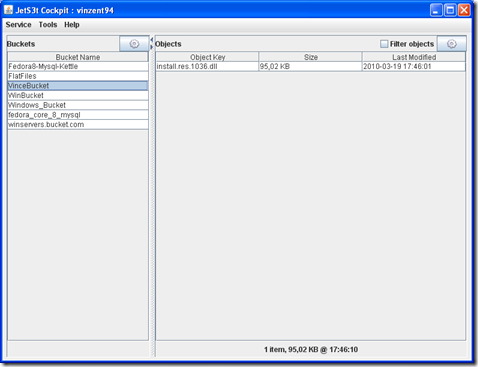Viewport: 478px width, 367px height.
Task: Click the JetS3t Java icon in title bar
Action: pyautogui.click(x=9, y=10)
